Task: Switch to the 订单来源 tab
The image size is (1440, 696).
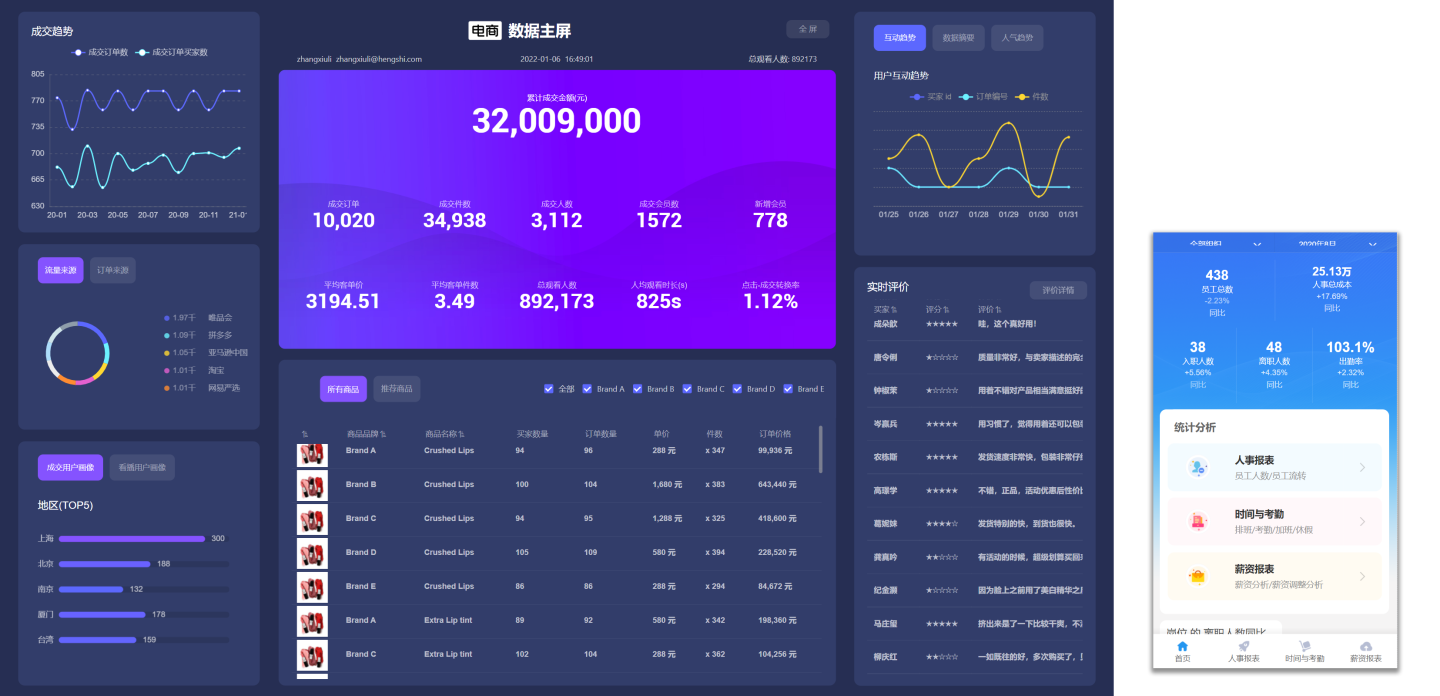Action: pos(113,270)
